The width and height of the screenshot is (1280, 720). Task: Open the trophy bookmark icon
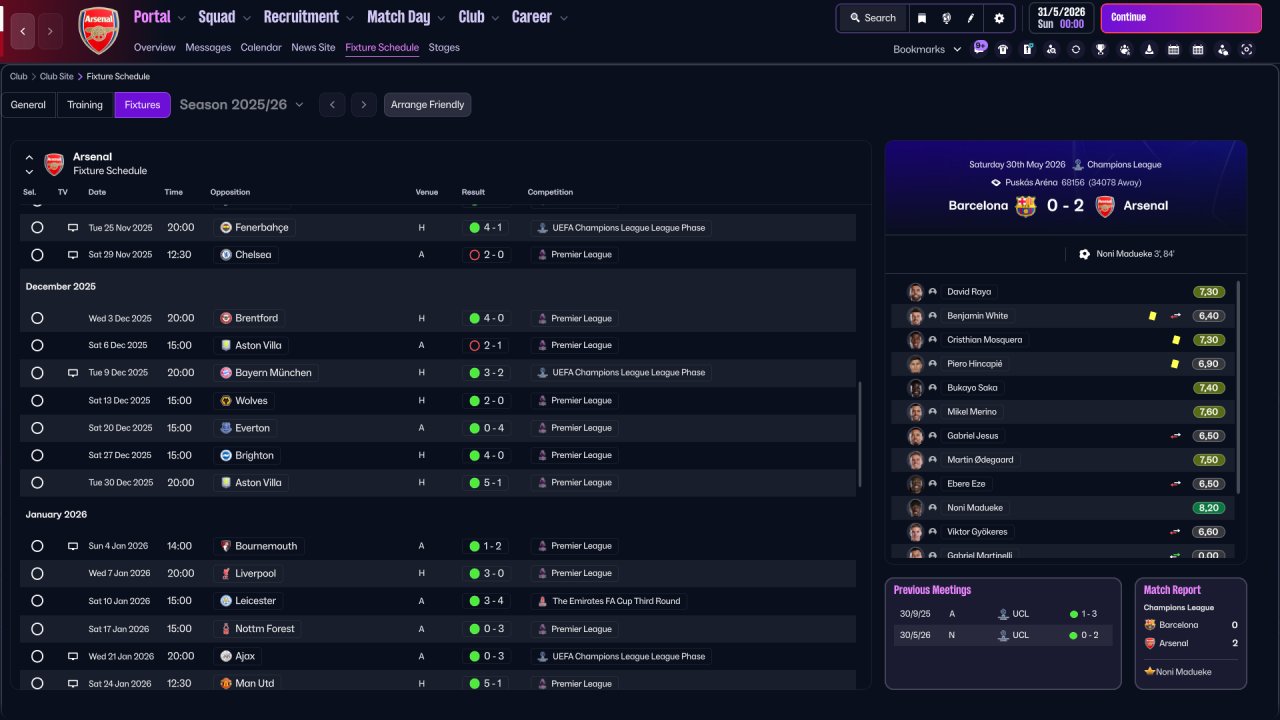tap(1100, 49)
